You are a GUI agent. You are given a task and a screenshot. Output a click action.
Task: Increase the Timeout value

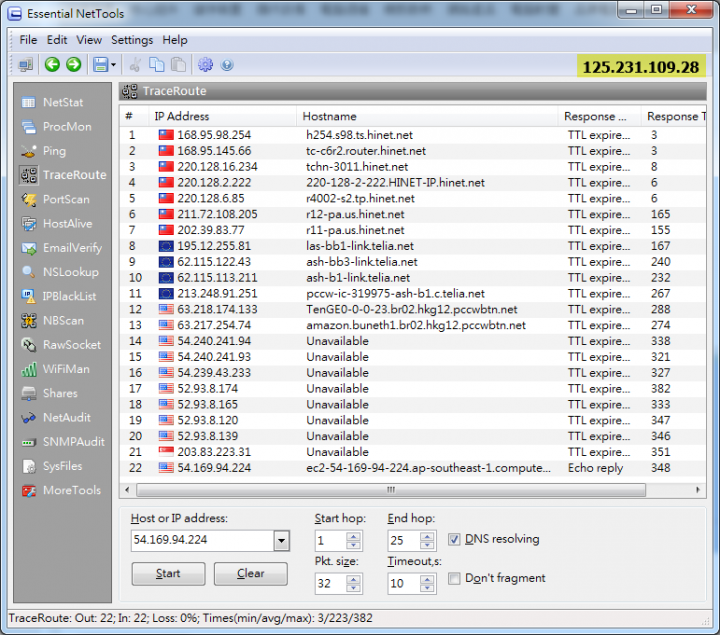click(427, 579)
